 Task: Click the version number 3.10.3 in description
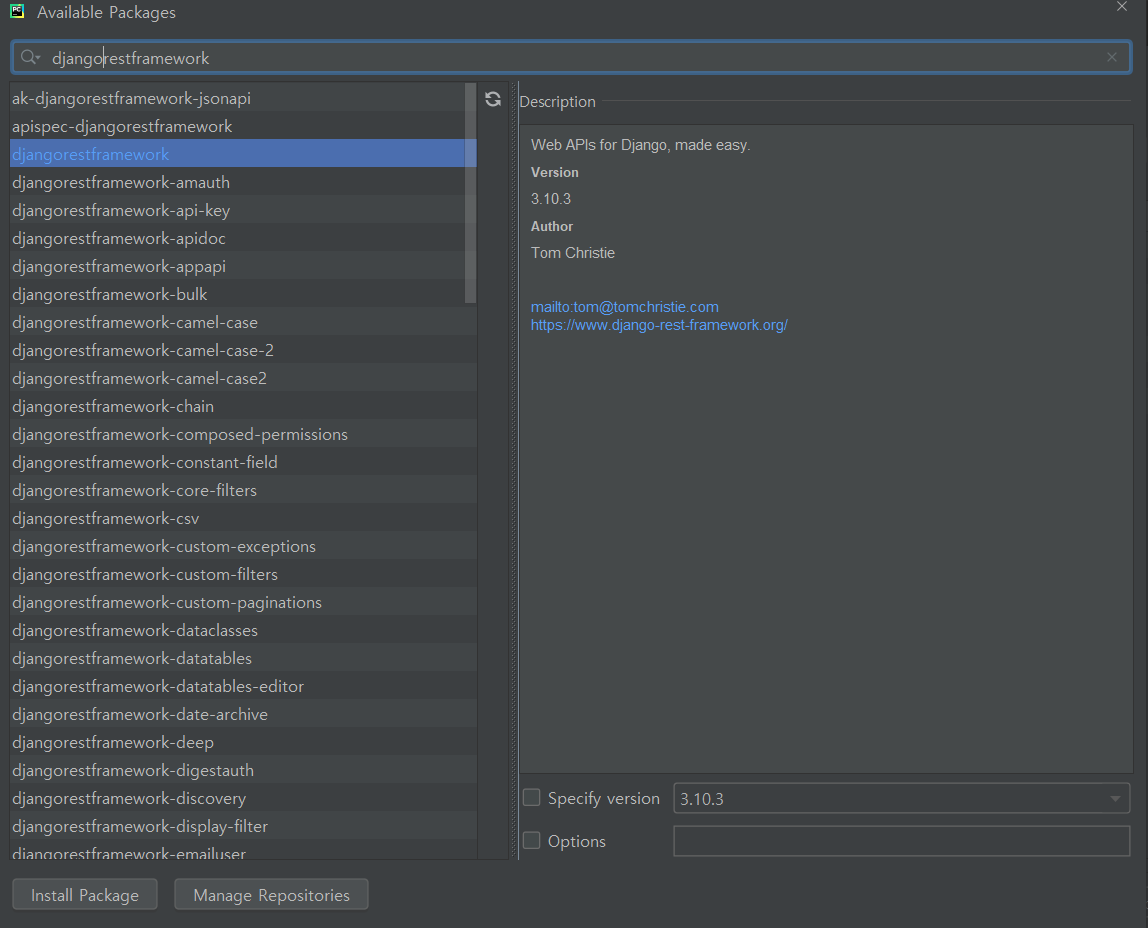tap(551, 198)
